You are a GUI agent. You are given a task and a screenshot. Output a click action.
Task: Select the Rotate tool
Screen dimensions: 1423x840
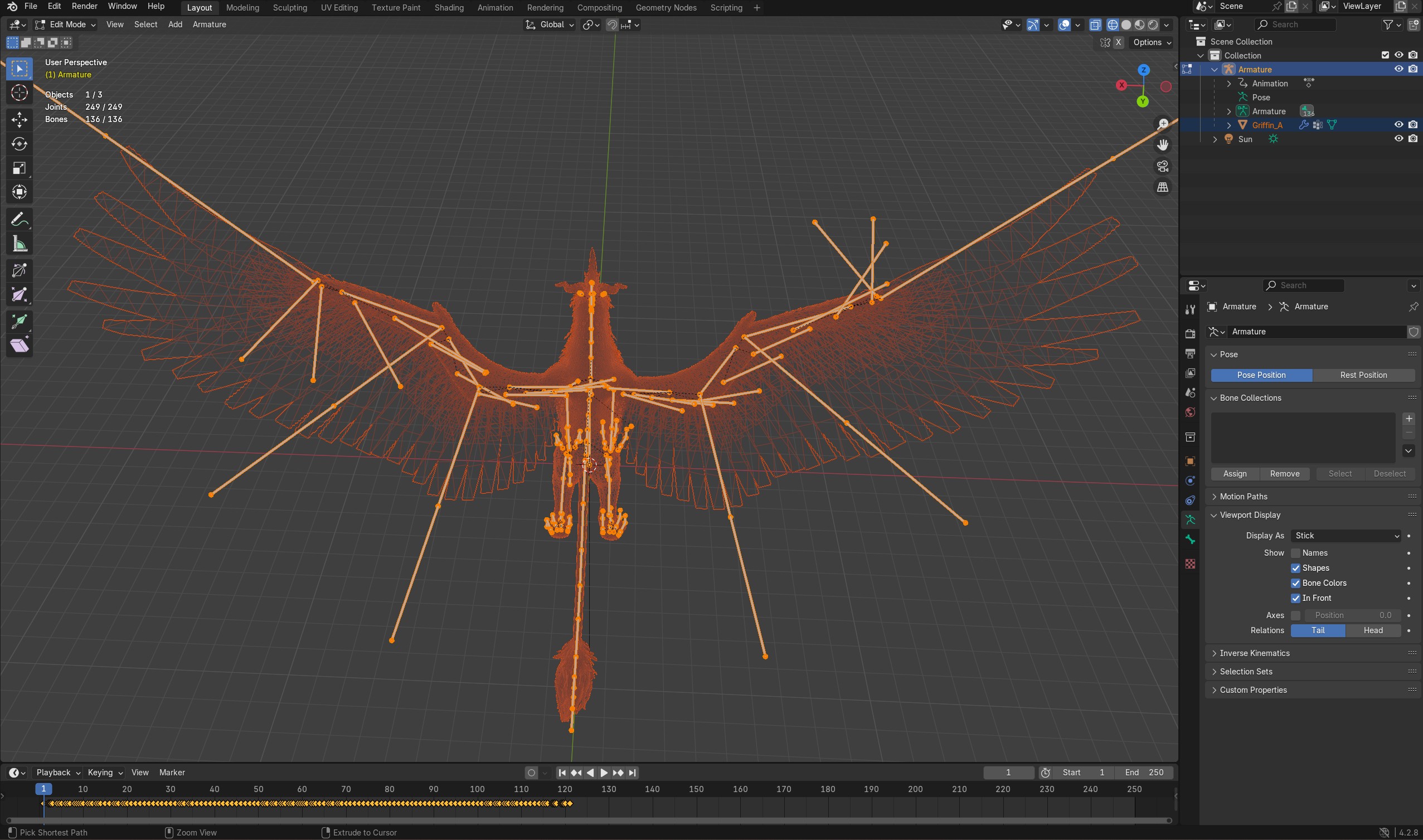pos(20,144)
